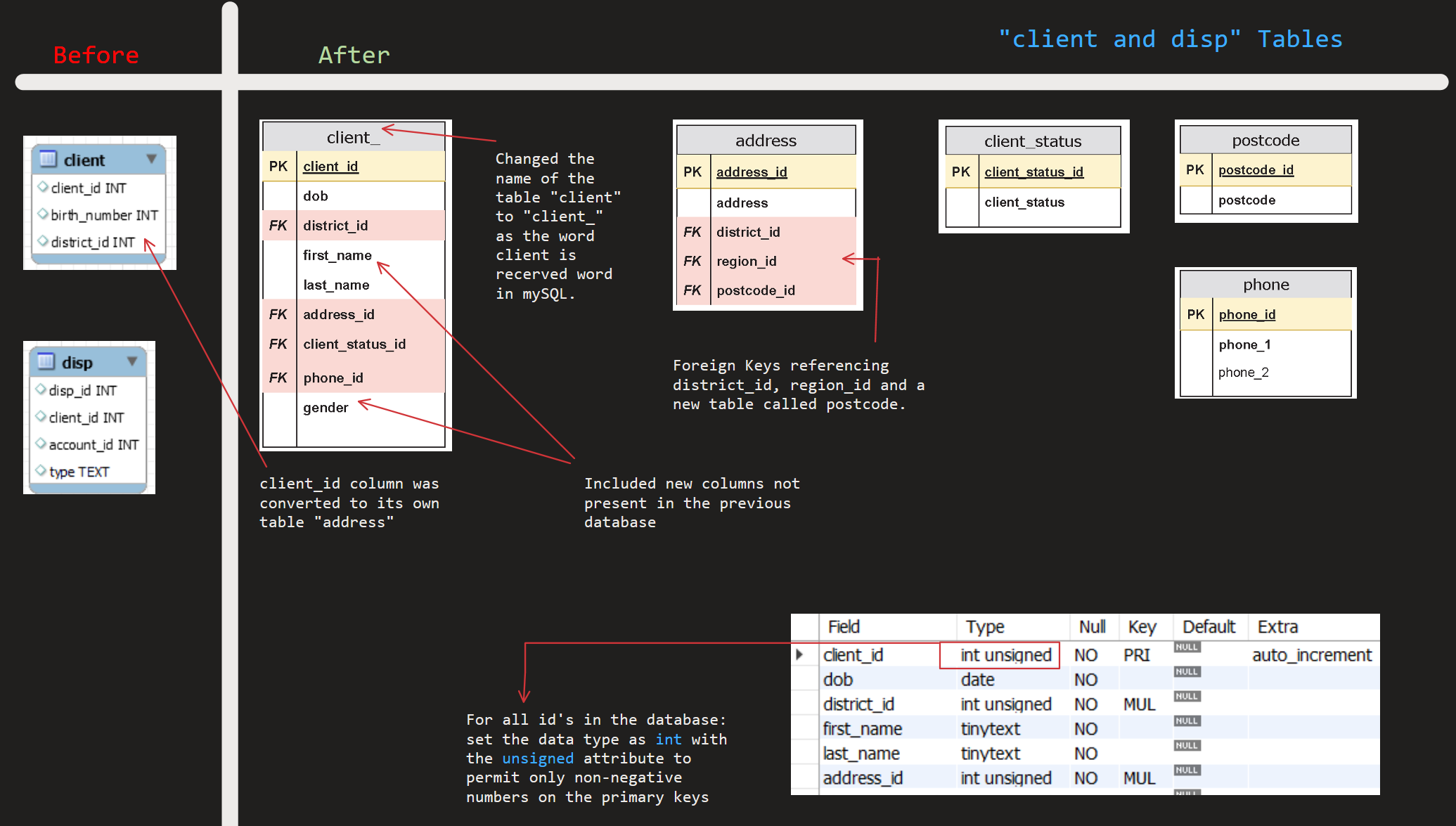Click the diamond icon beside client_id INT
The width and height of the screenshot is (1456, 826).
[x=42, y=188]
